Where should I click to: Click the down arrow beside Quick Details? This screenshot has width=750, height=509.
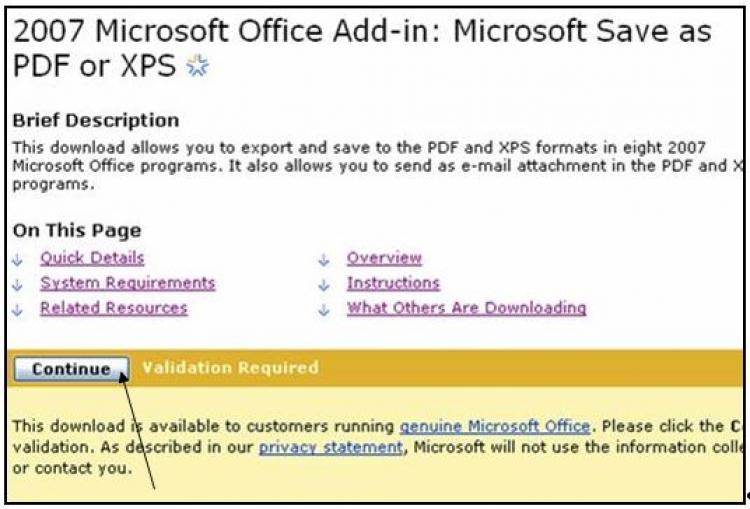(x=18, y=259)
